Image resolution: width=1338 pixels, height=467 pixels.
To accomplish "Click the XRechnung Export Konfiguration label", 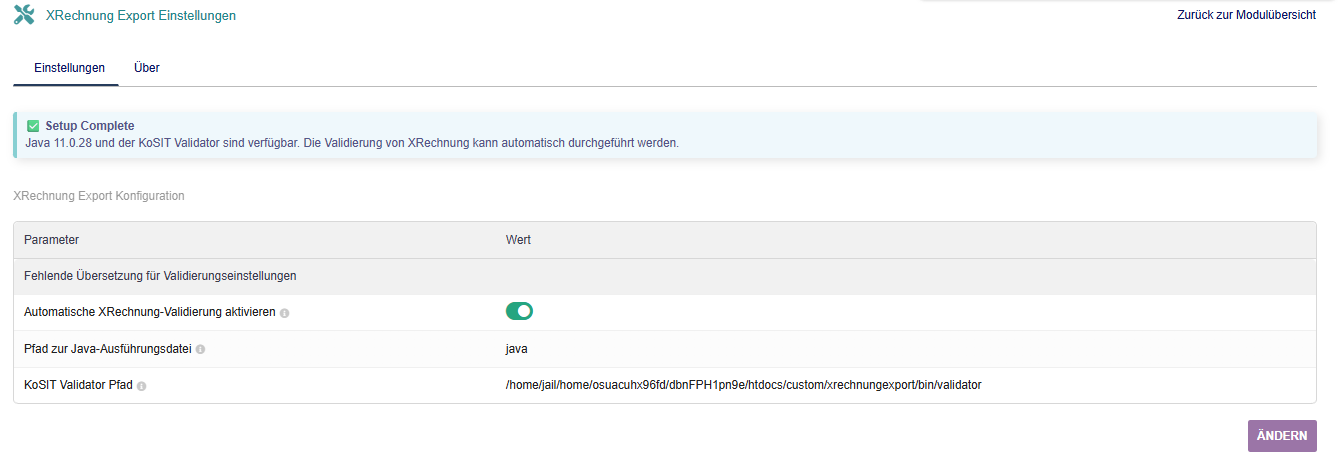I will [x=99, y=196].
